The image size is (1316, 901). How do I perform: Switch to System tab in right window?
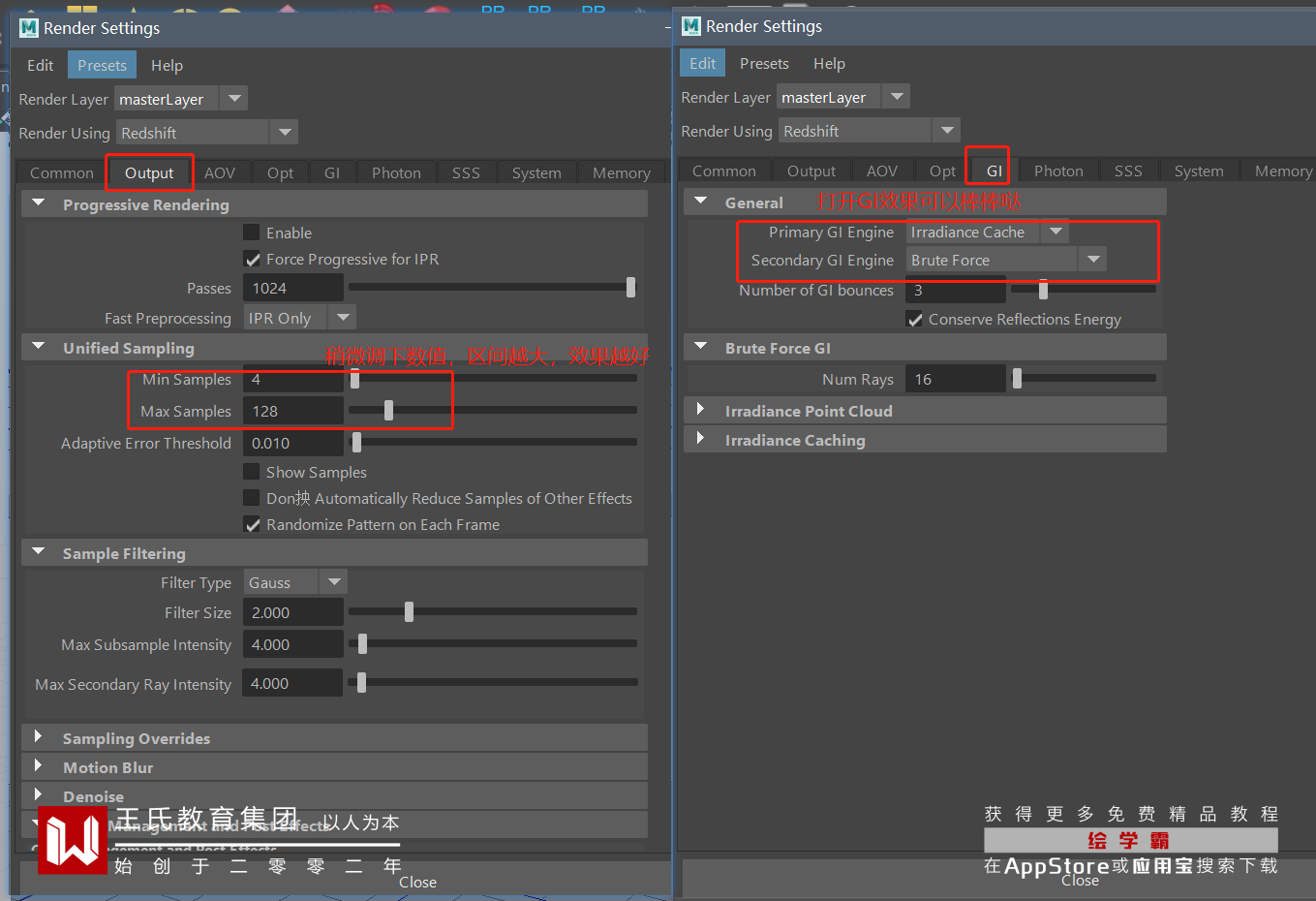(1199, 171)
